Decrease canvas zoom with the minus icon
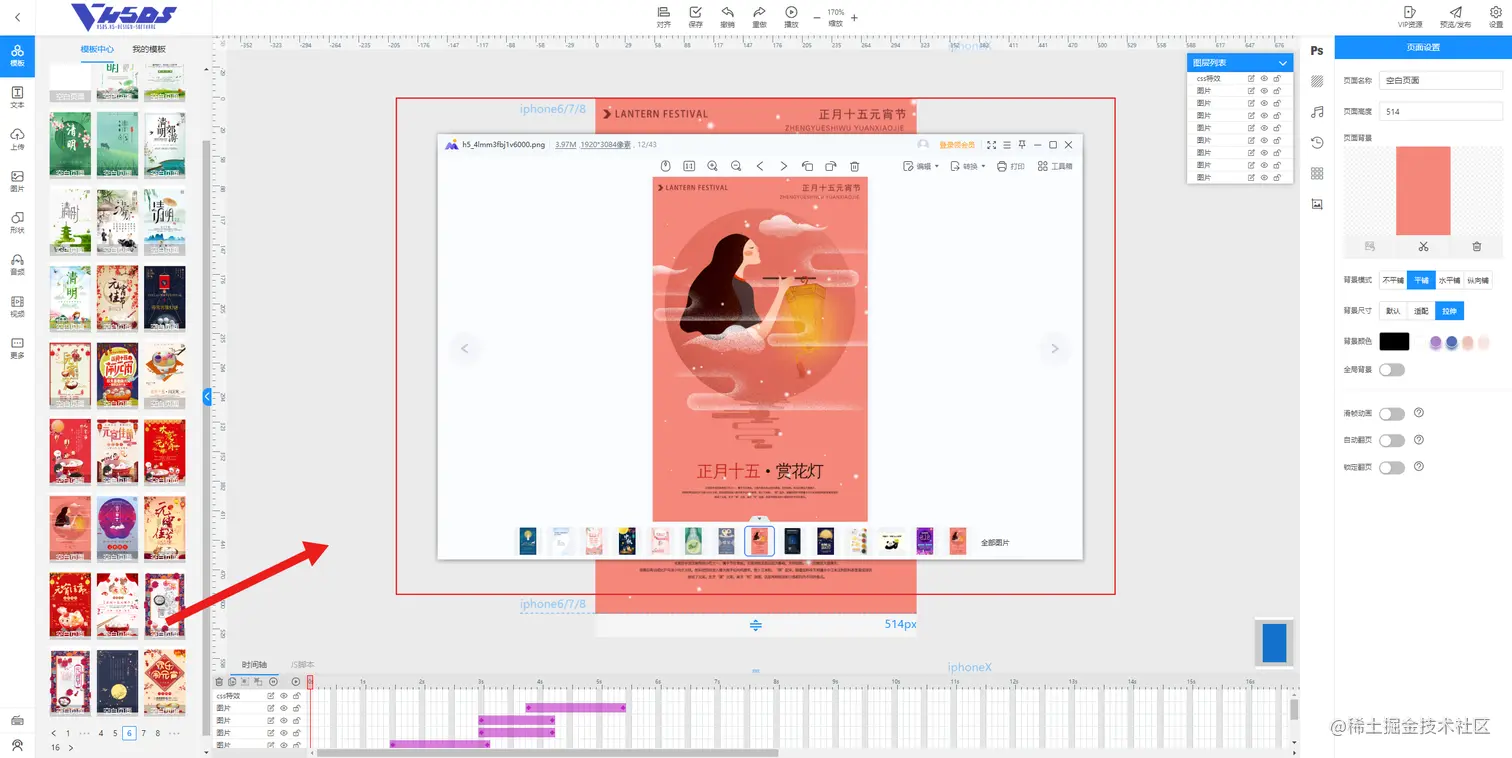The width and height of the screenshot is (1512, 758). click(x=817, y=18)
